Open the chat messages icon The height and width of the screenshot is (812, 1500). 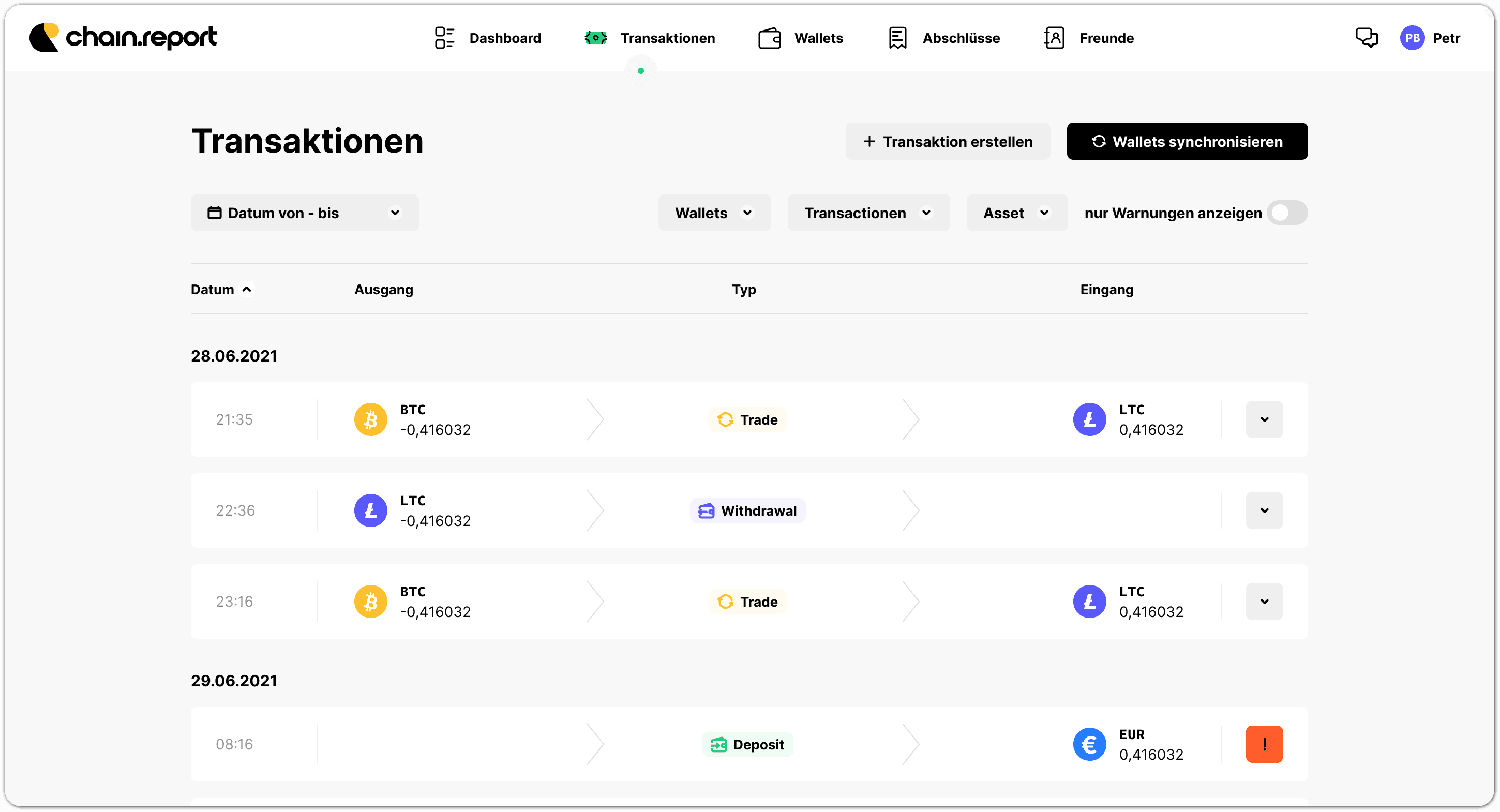click(x=1367, y=37)
